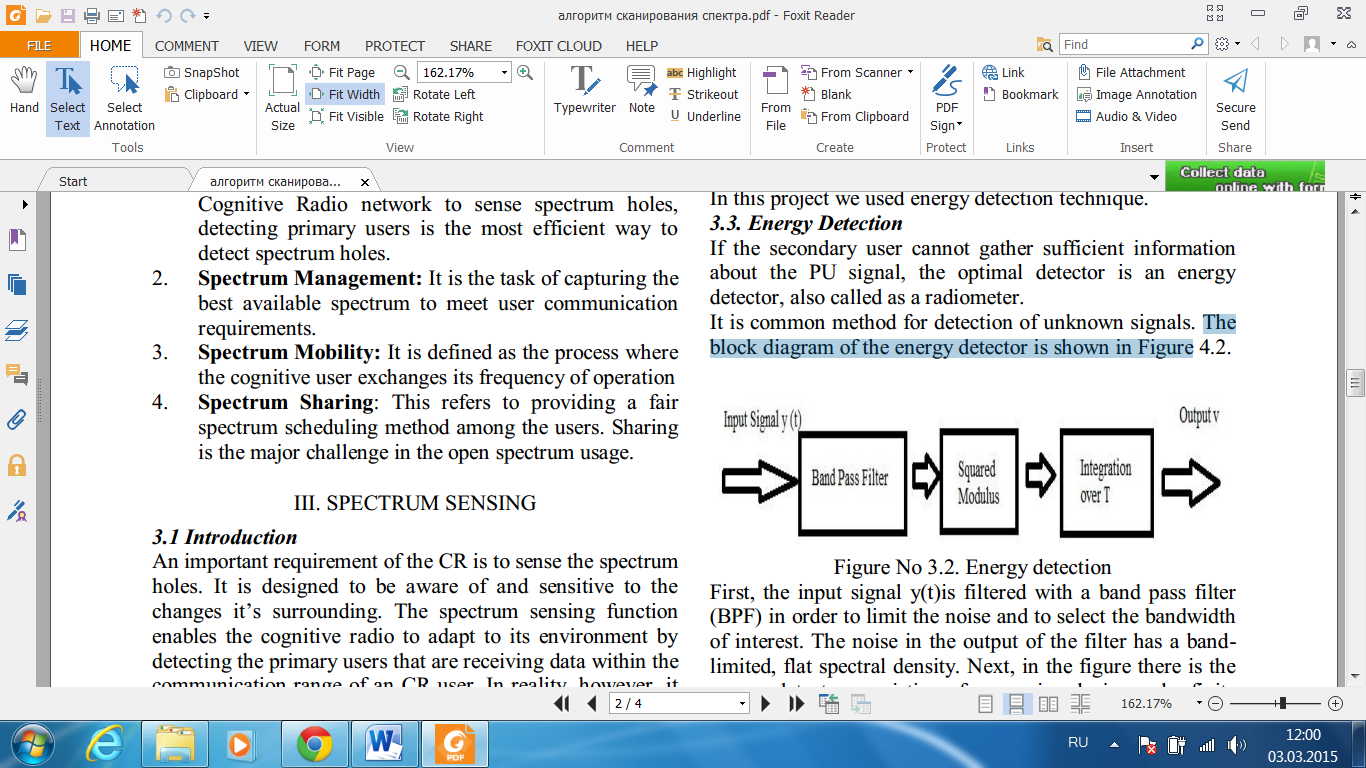The height and width of the screenshot is (768, 1366).
Task: Add a Note comment
Action: click(642, 90)
